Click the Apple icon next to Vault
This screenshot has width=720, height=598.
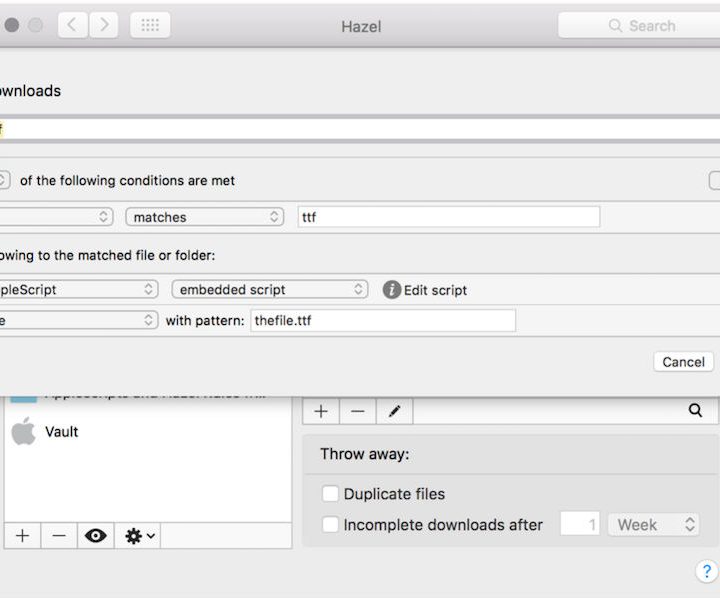coord(23,431)
